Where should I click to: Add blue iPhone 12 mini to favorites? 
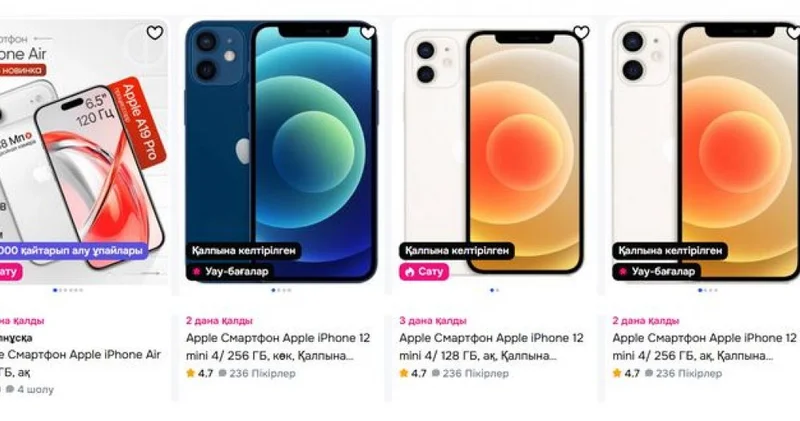click(x=368, y=33)
